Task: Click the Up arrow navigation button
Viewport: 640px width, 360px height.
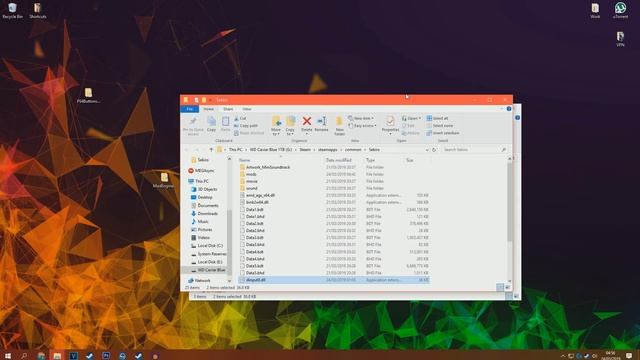Action: click(x=211, y=150)
